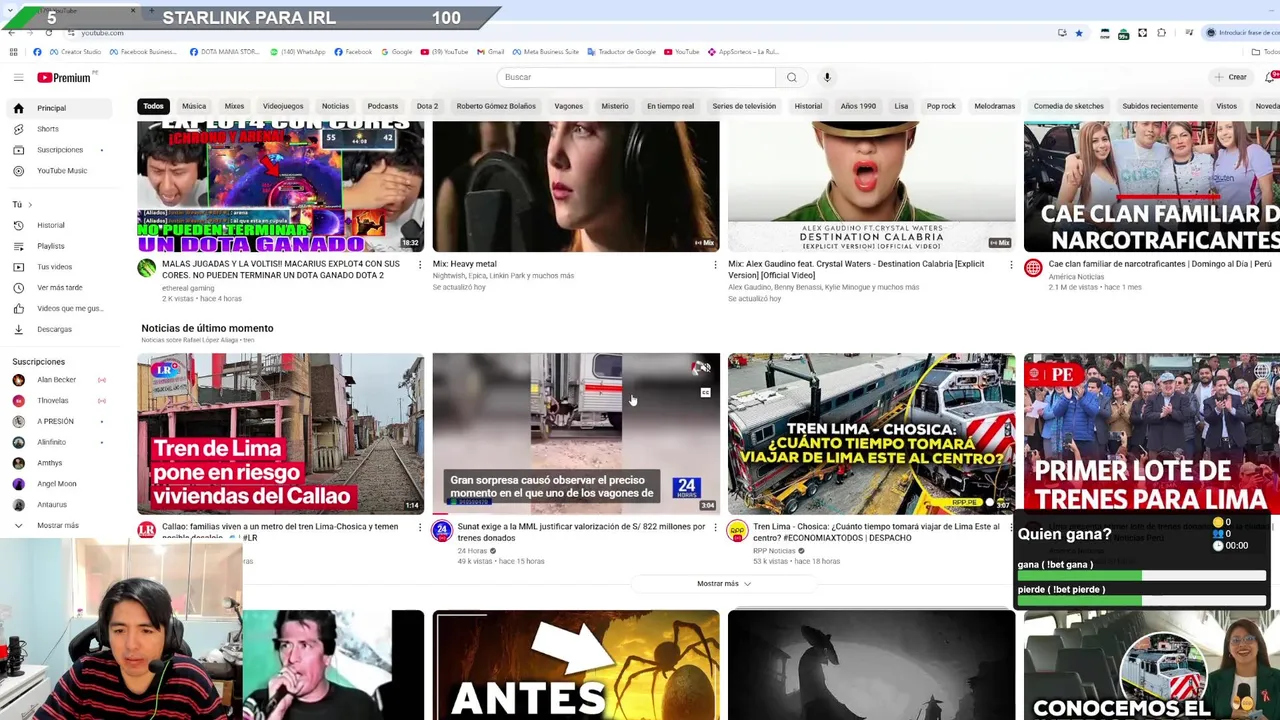Open more options for Tren Lima - Chosica video
This screenshot has width=1280, height=720.
[1011, 528]
